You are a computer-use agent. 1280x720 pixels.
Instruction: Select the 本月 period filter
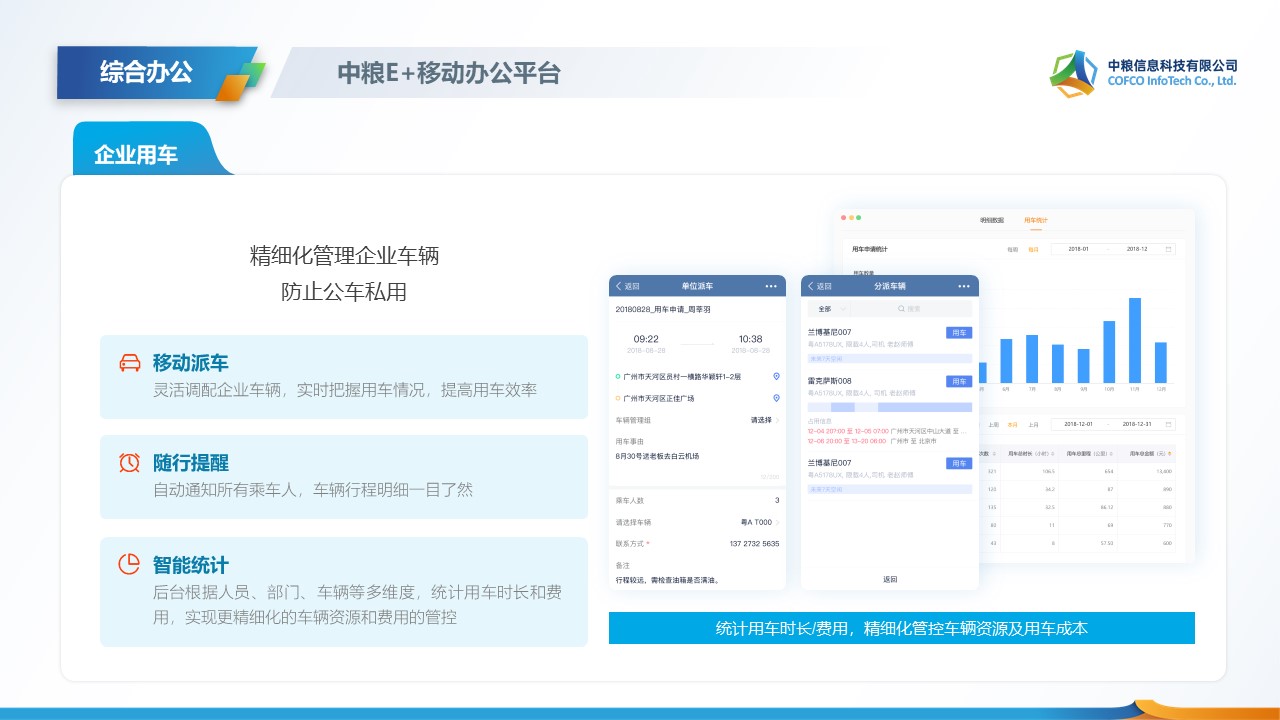(1013, 424)
